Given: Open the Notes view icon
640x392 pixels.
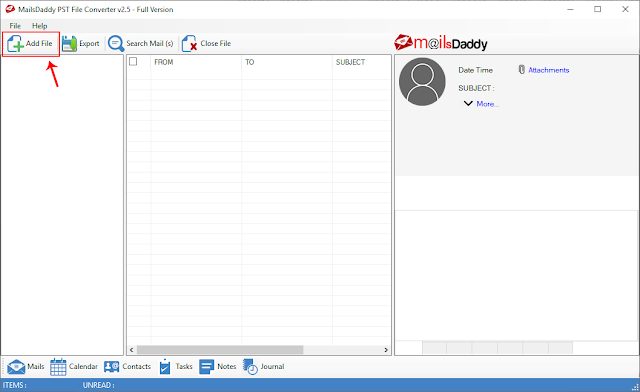Looking at the screenshot, I should pyautogui.click(x=207, y=366).
